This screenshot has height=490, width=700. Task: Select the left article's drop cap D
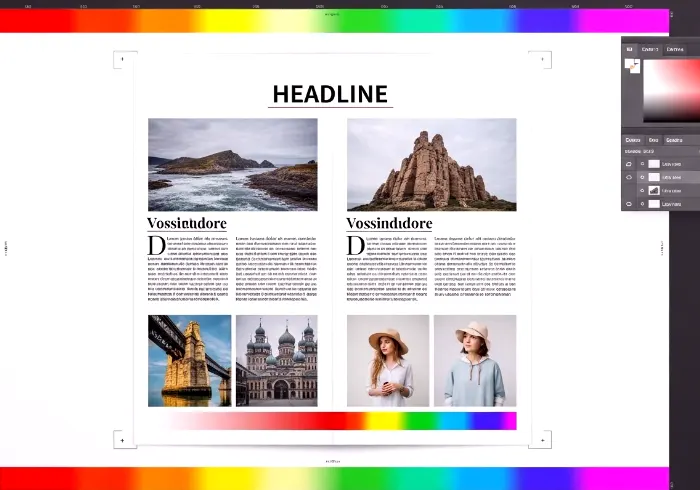156,246
